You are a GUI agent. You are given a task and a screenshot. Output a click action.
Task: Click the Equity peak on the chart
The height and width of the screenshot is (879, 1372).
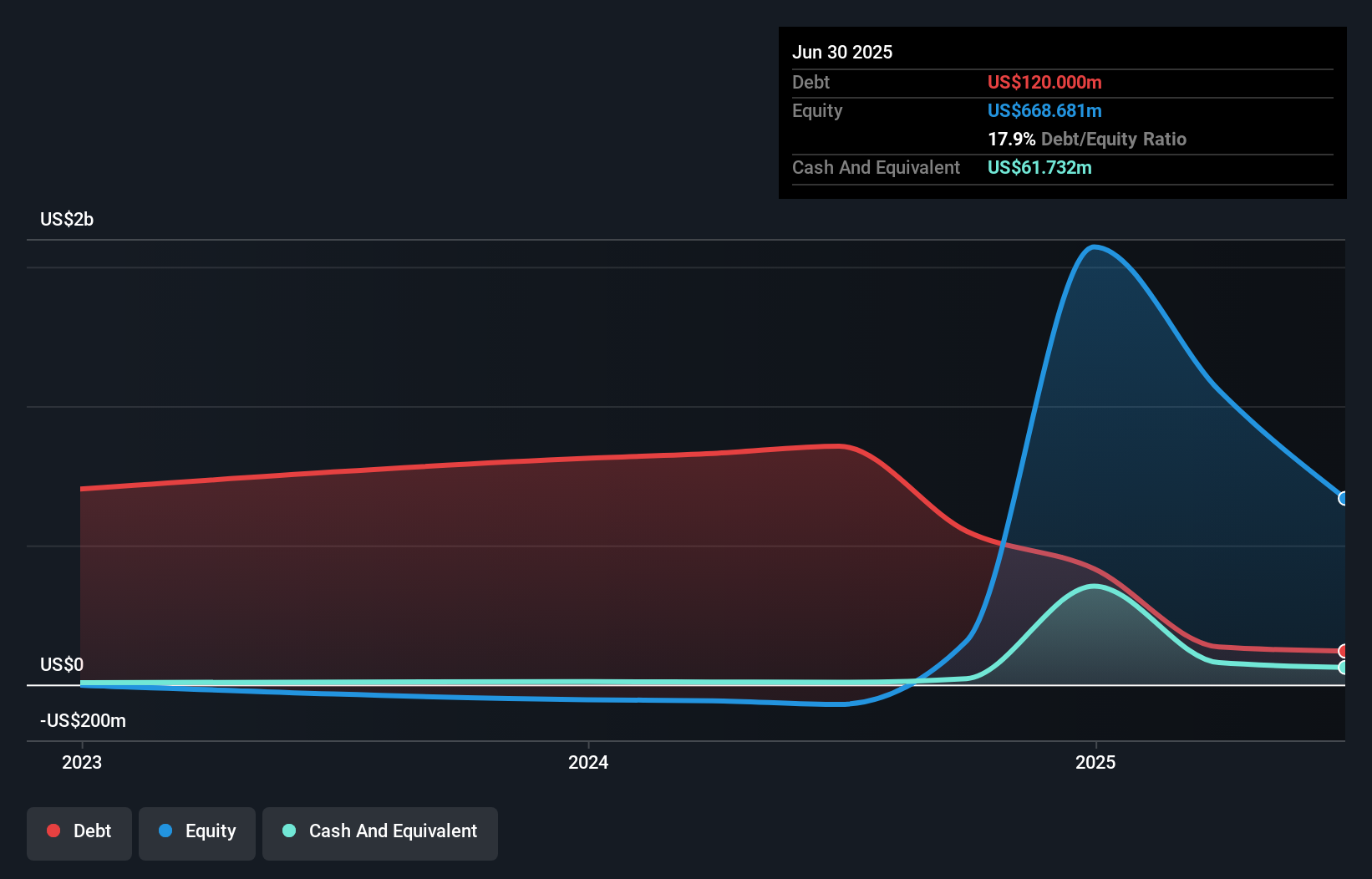(x=1095, y=246)
